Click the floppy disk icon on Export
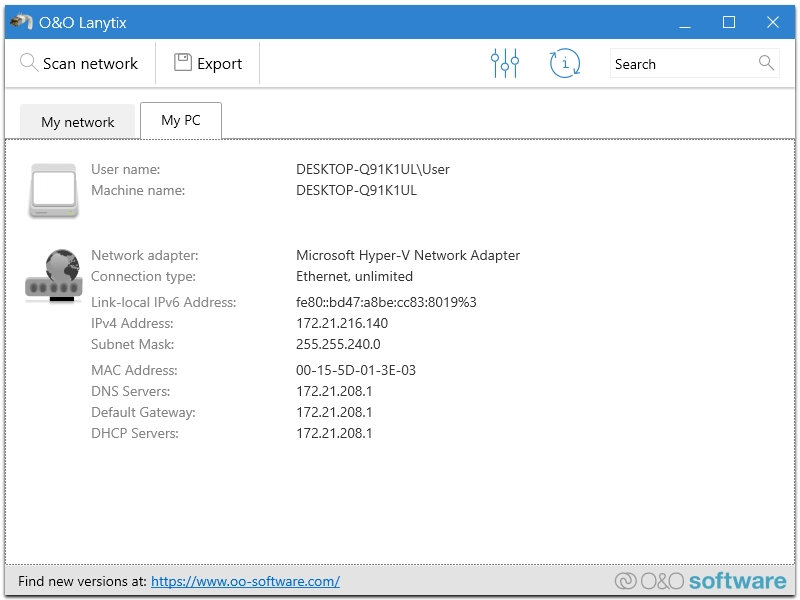 183,62
